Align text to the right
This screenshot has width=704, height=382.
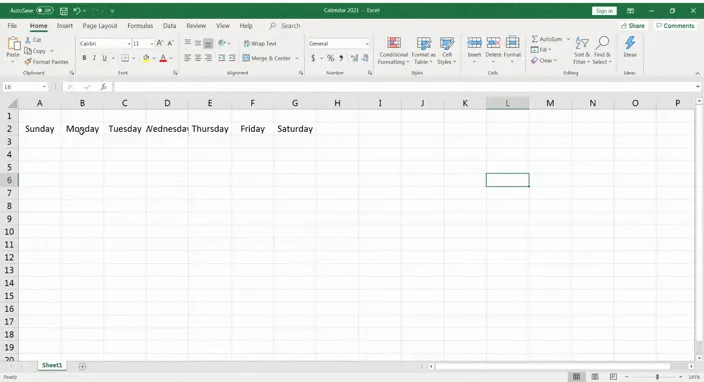coord(208,58)
